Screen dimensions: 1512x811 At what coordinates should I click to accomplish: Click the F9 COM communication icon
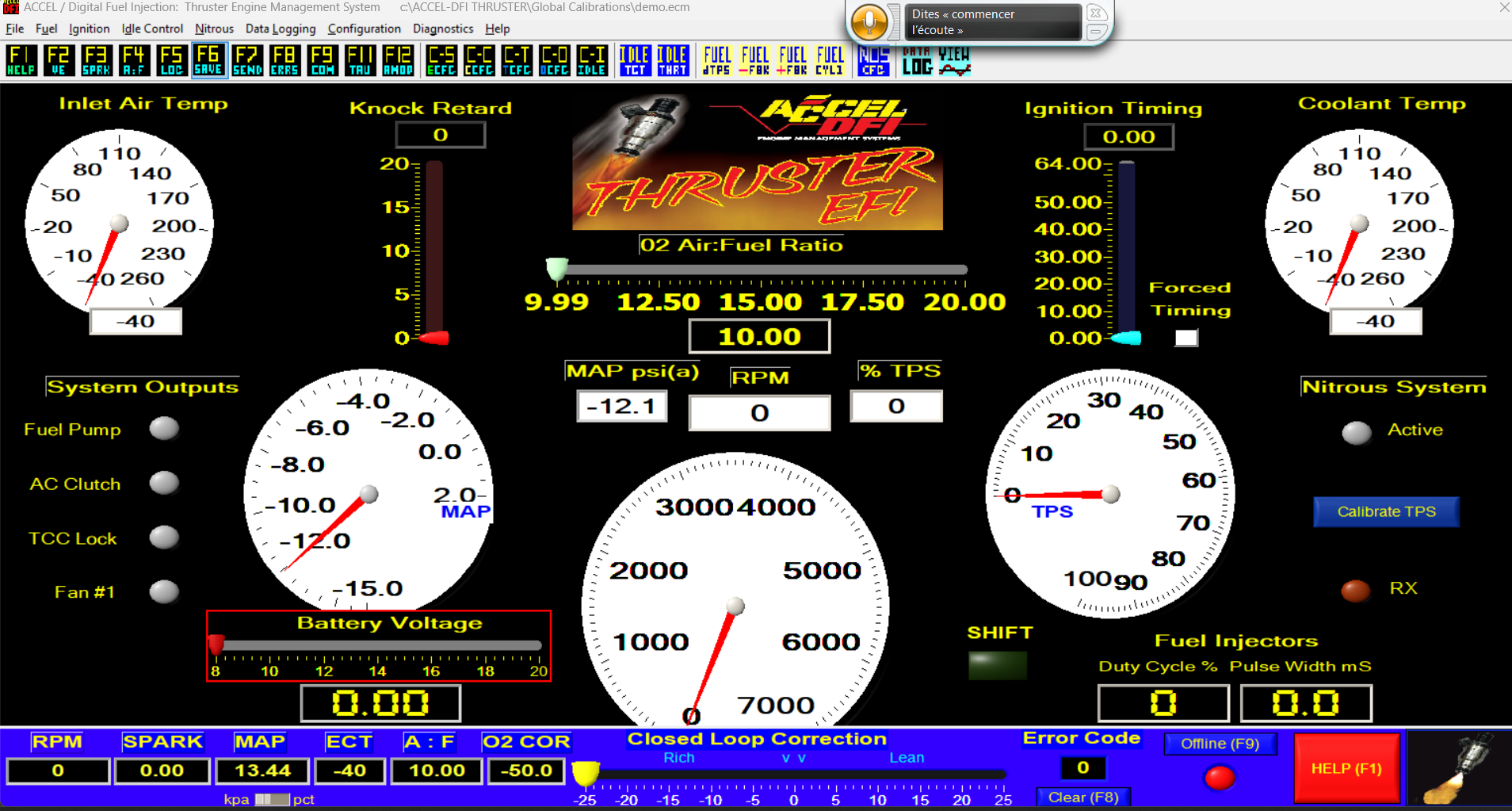coord(322,60)
